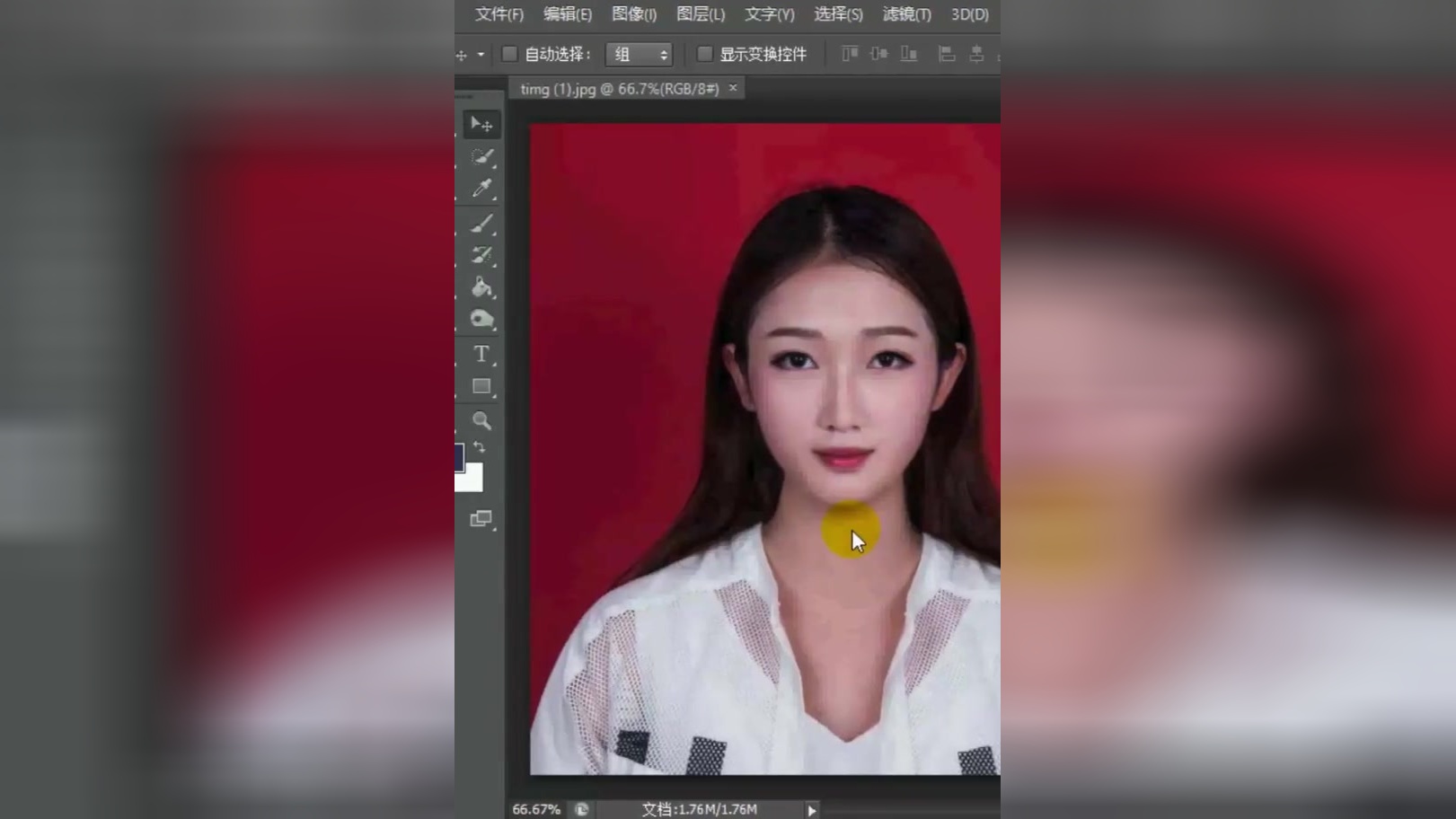Click the 文档:1.76M/1.76M status text

point(700,809)
